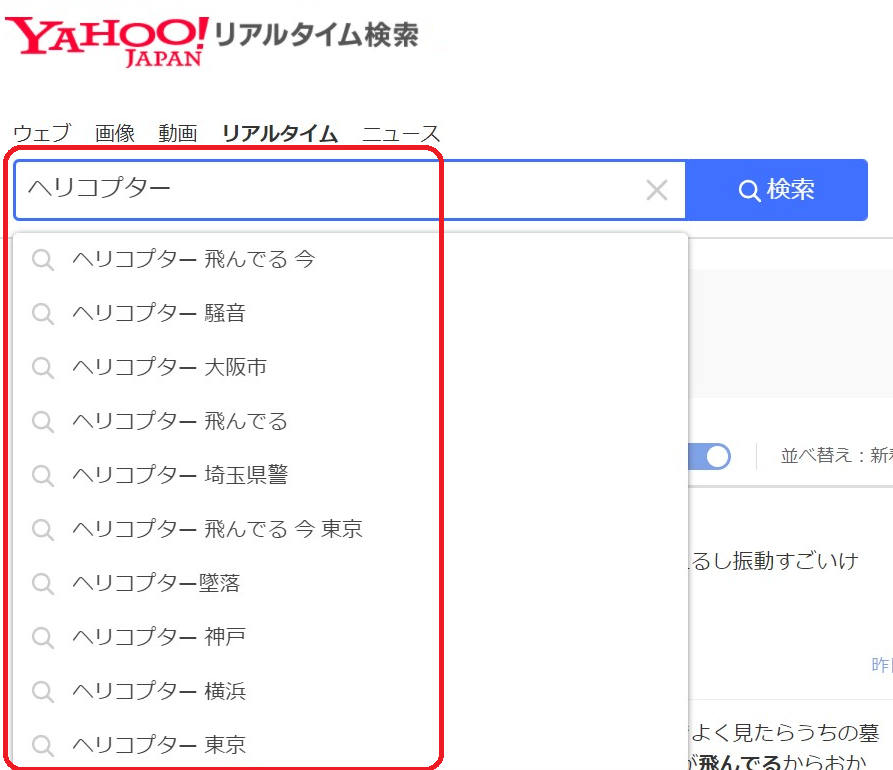Open the ニュース tab
The width and height of the screenshot is (893, 770).
click(x=402, y=133)
